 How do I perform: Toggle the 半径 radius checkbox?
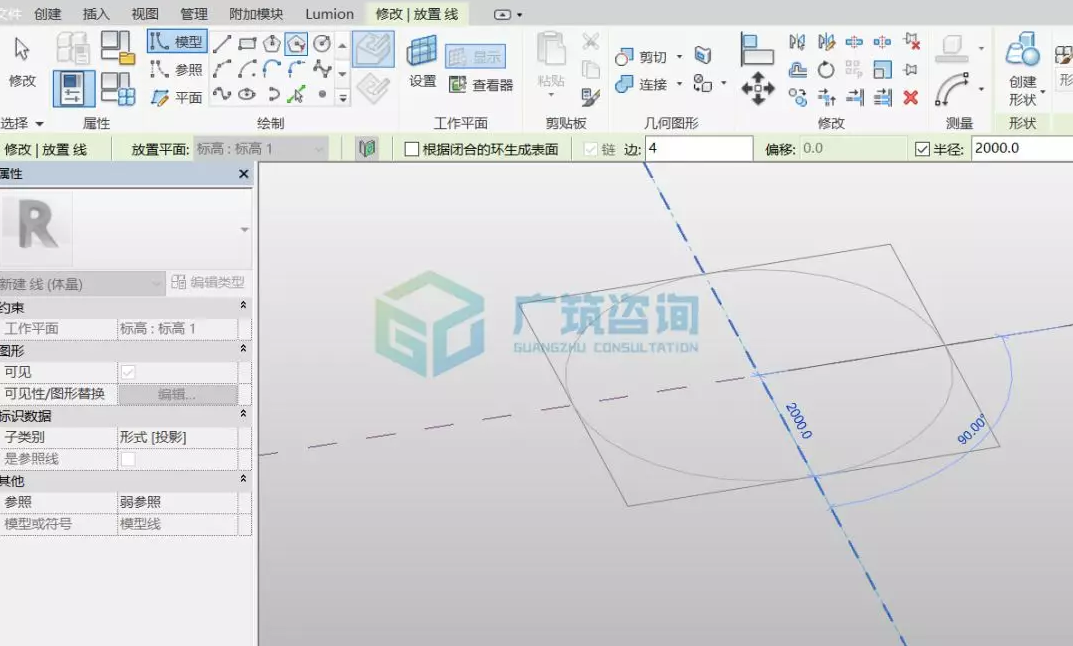(x=922, y=148)
